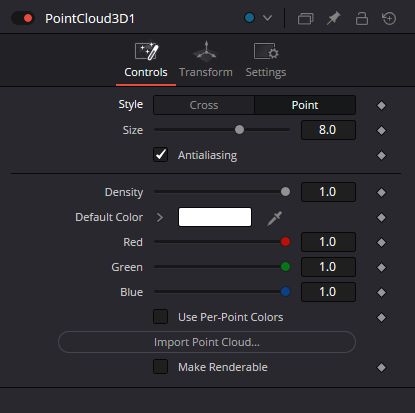The image size is (415, 413).
Task: Click the Red keyframe diamond
Action: click(381, 243)
